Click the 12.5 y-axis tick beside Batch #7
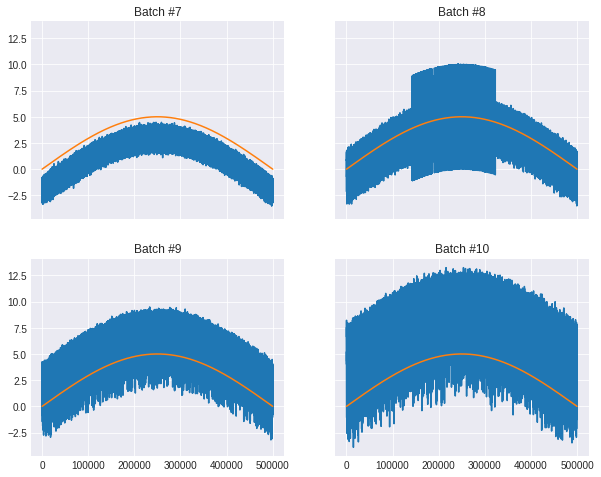This screenshot has width=601, height=477. 17,38
